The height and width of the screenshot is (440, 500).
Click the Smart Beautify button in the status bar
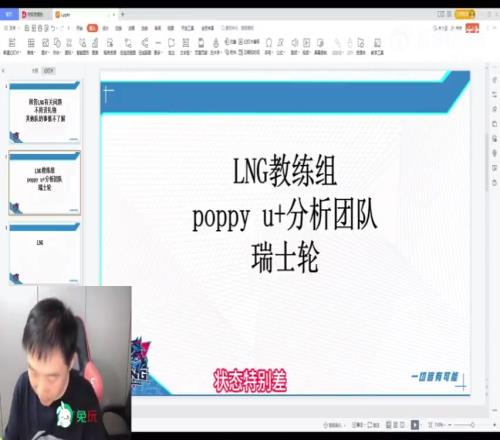pos(333,425)
